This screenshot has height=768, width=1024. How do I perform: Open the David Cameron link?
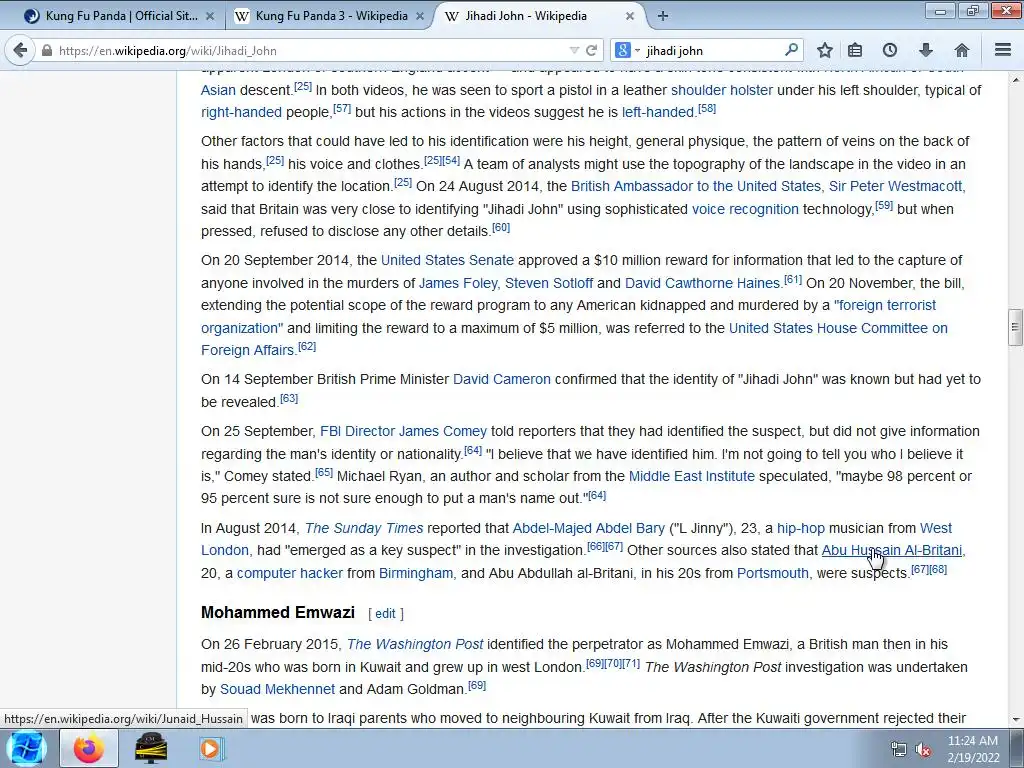(502, 379)
